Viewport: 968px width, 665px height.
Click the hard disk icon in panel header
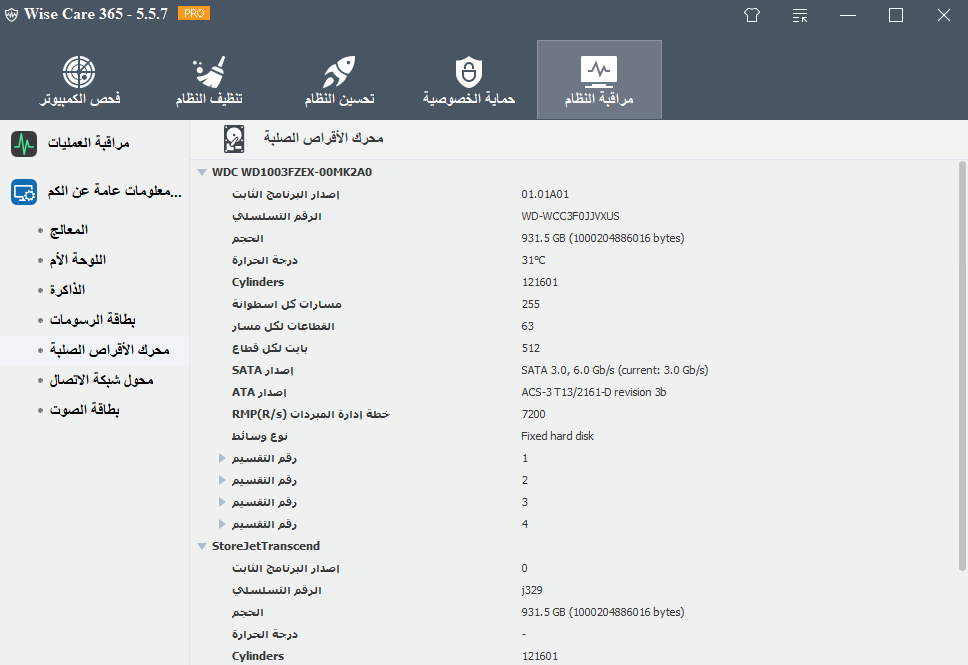coord(234,139)
